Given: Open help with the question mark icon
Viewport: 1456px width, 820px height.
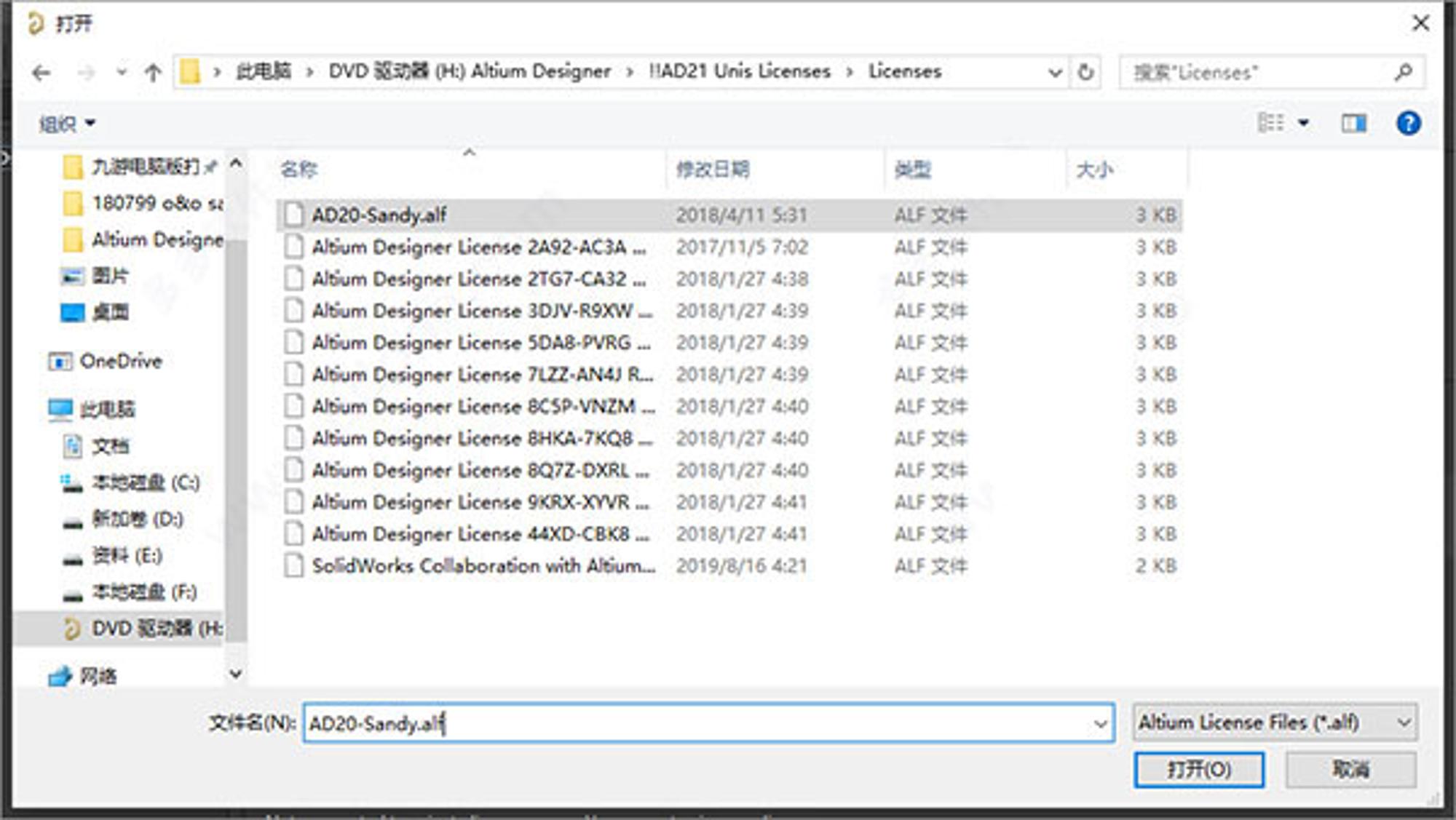Looking at the screenshot, I should click(1408, 123).
